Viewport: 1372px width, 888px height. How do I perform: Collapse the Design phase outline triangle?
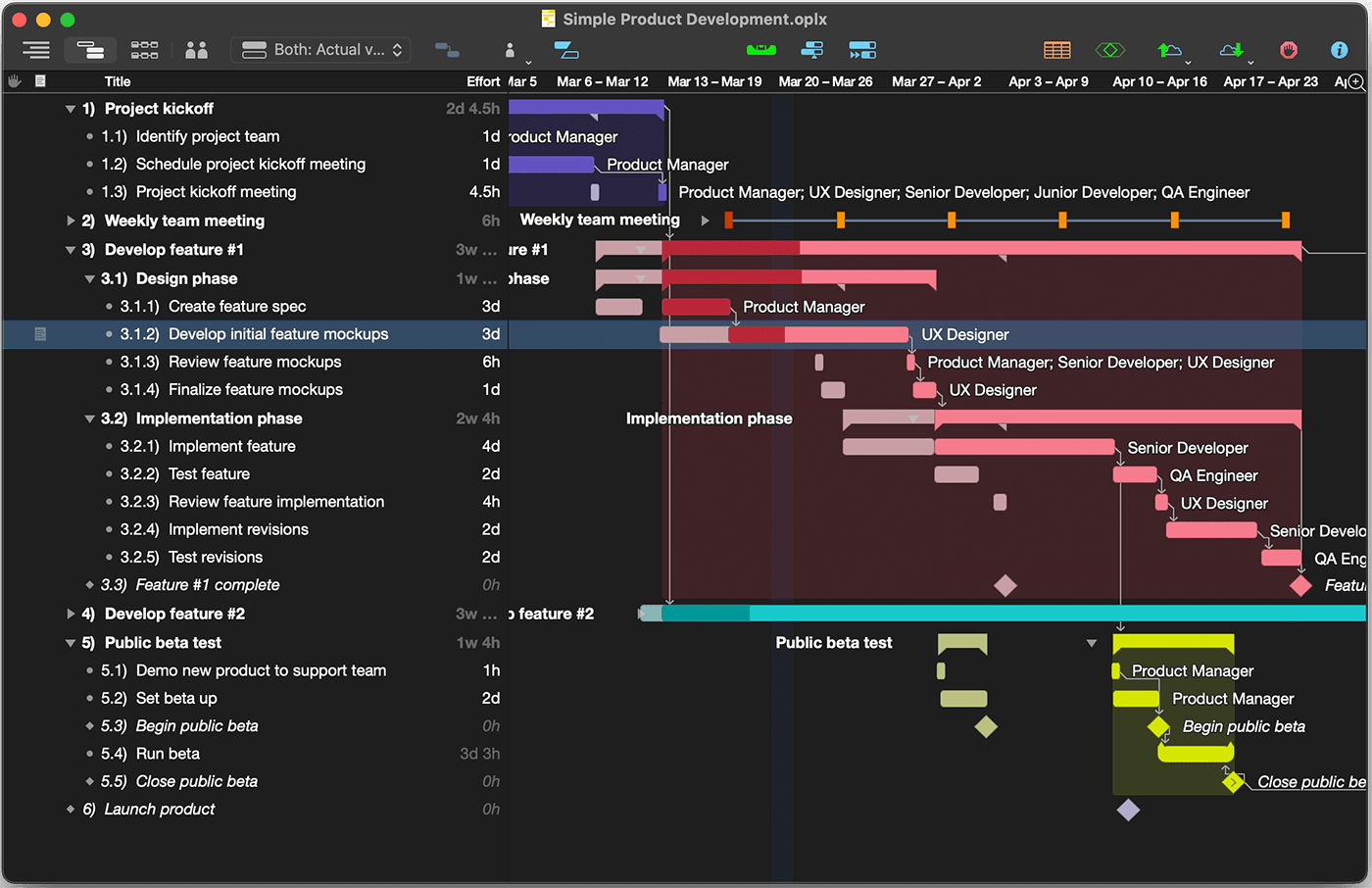click(89, 278)
